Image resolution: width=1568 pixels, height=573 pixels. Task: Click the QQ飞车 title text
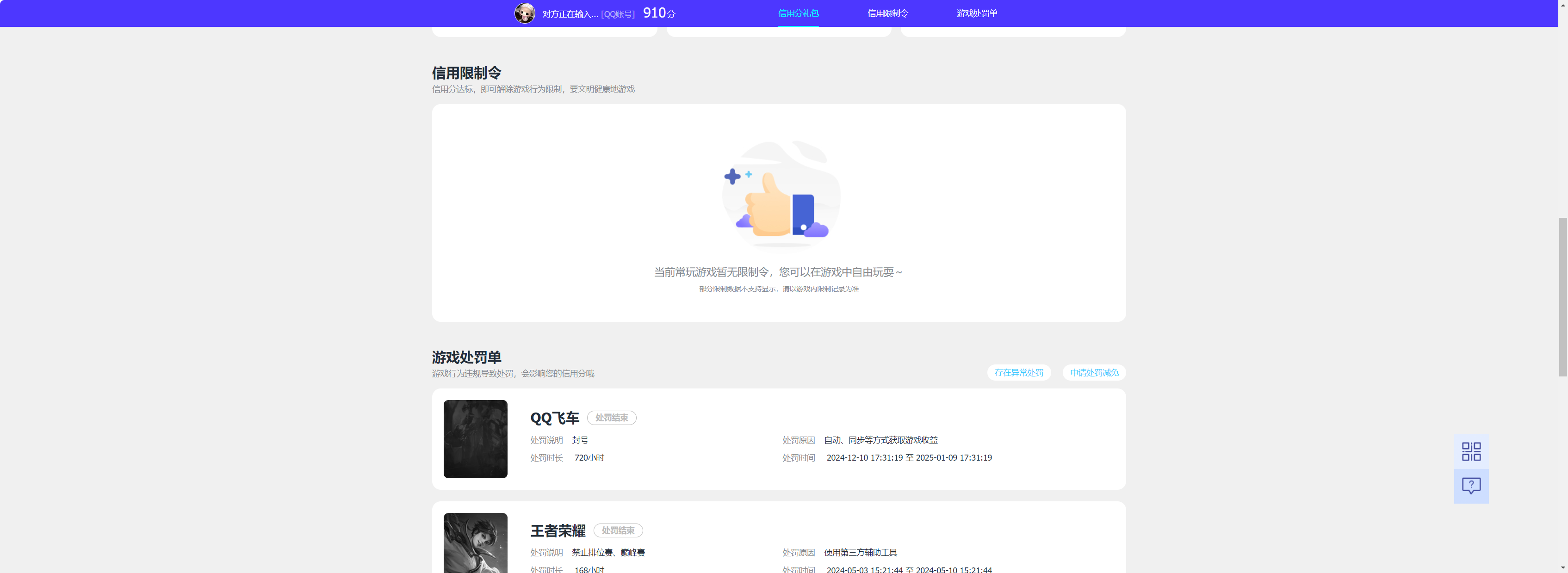(555, 418)
